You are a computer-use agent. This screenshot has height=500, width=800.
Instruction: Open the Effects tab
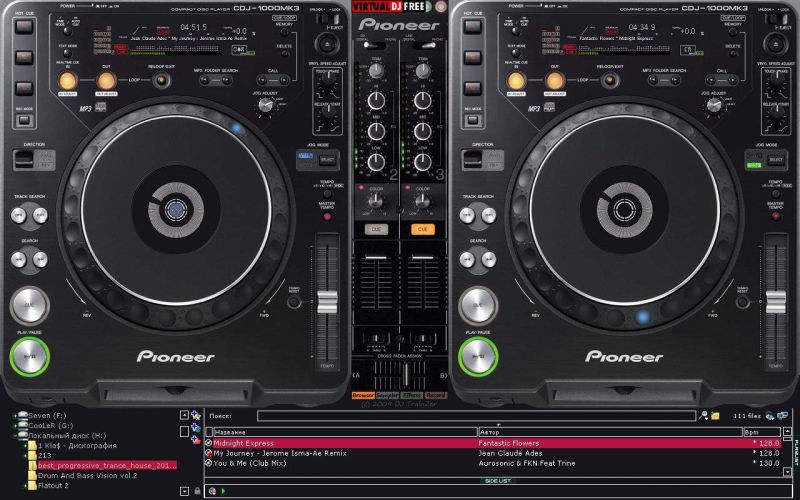point(412,395)
